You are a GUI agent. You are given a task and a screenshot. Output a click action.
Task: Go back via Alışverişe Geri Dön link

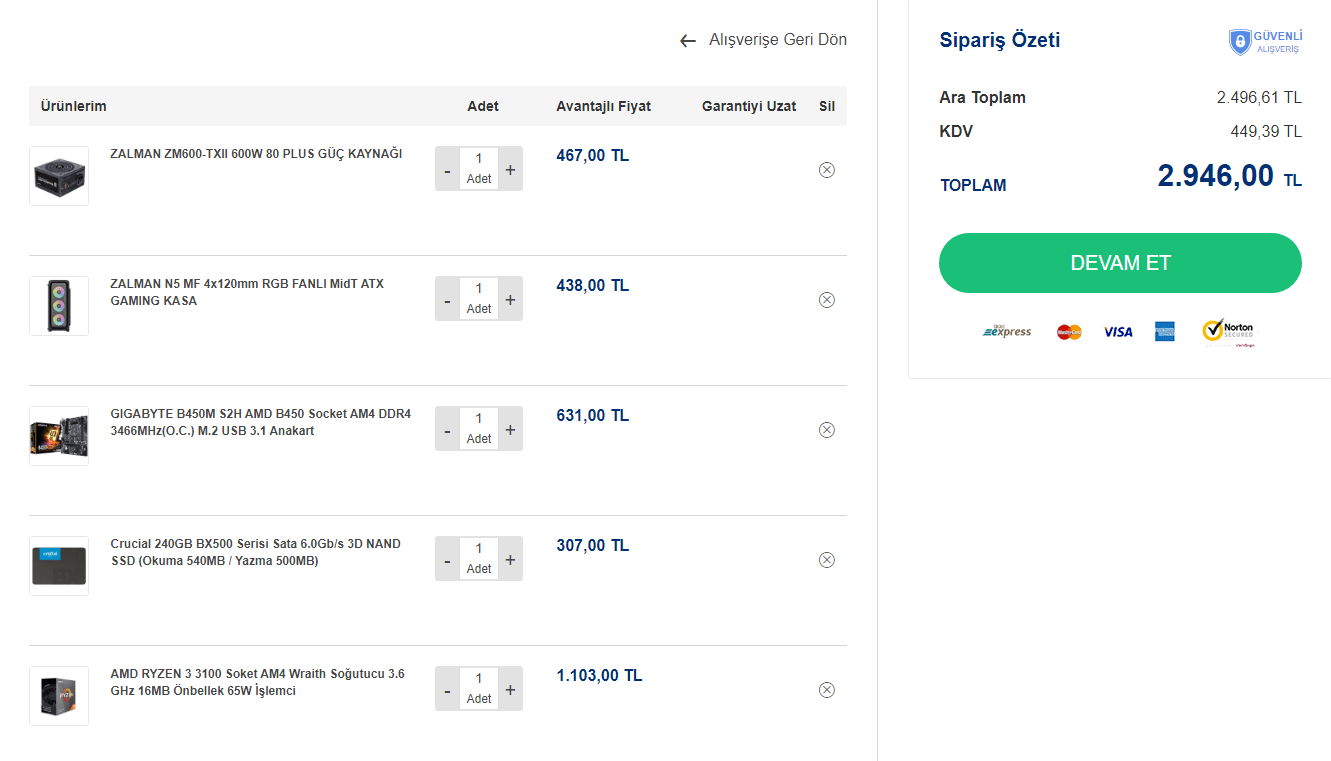(777, 40)
